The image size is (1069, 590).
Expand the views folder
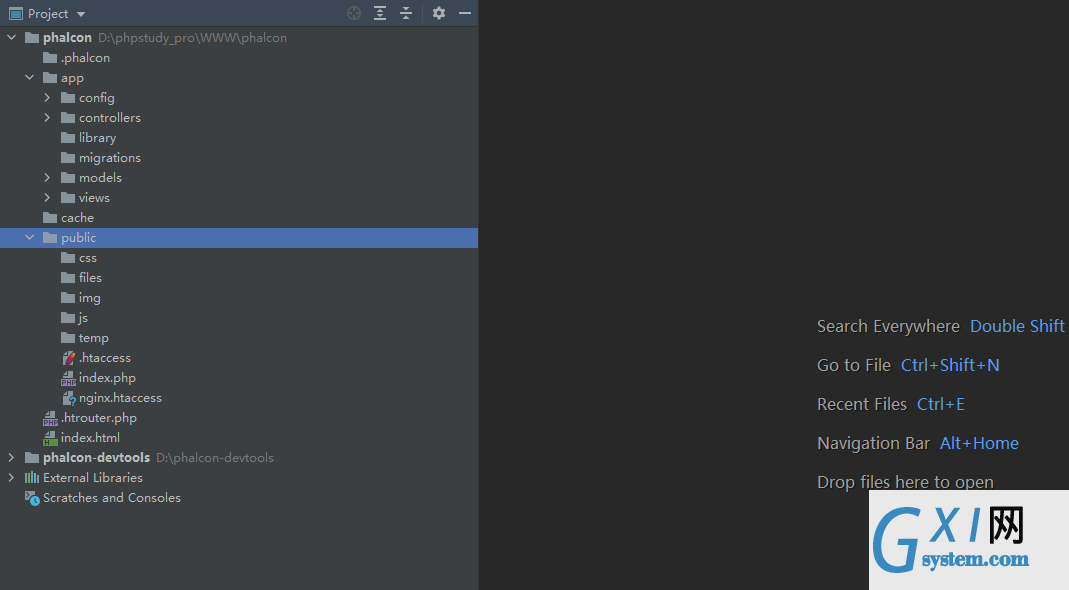[47, 198]
